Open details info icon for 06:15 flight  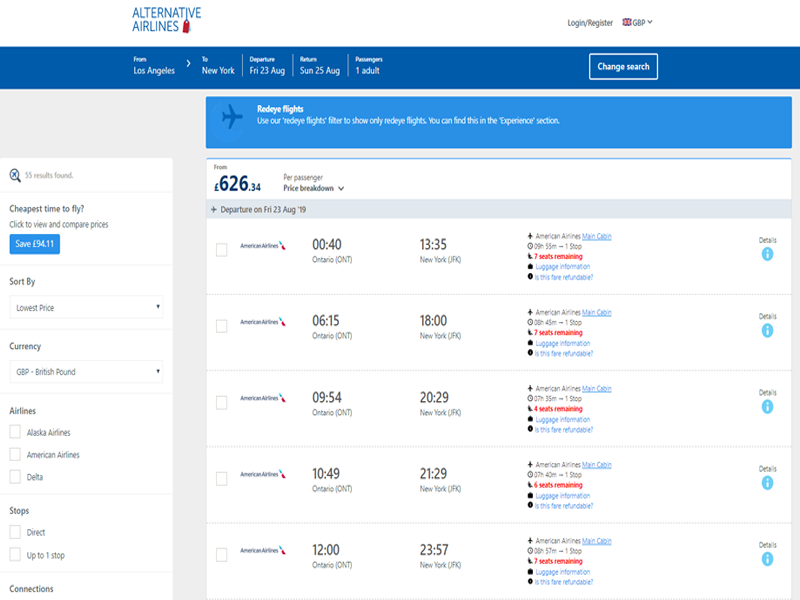click(767, 331)
